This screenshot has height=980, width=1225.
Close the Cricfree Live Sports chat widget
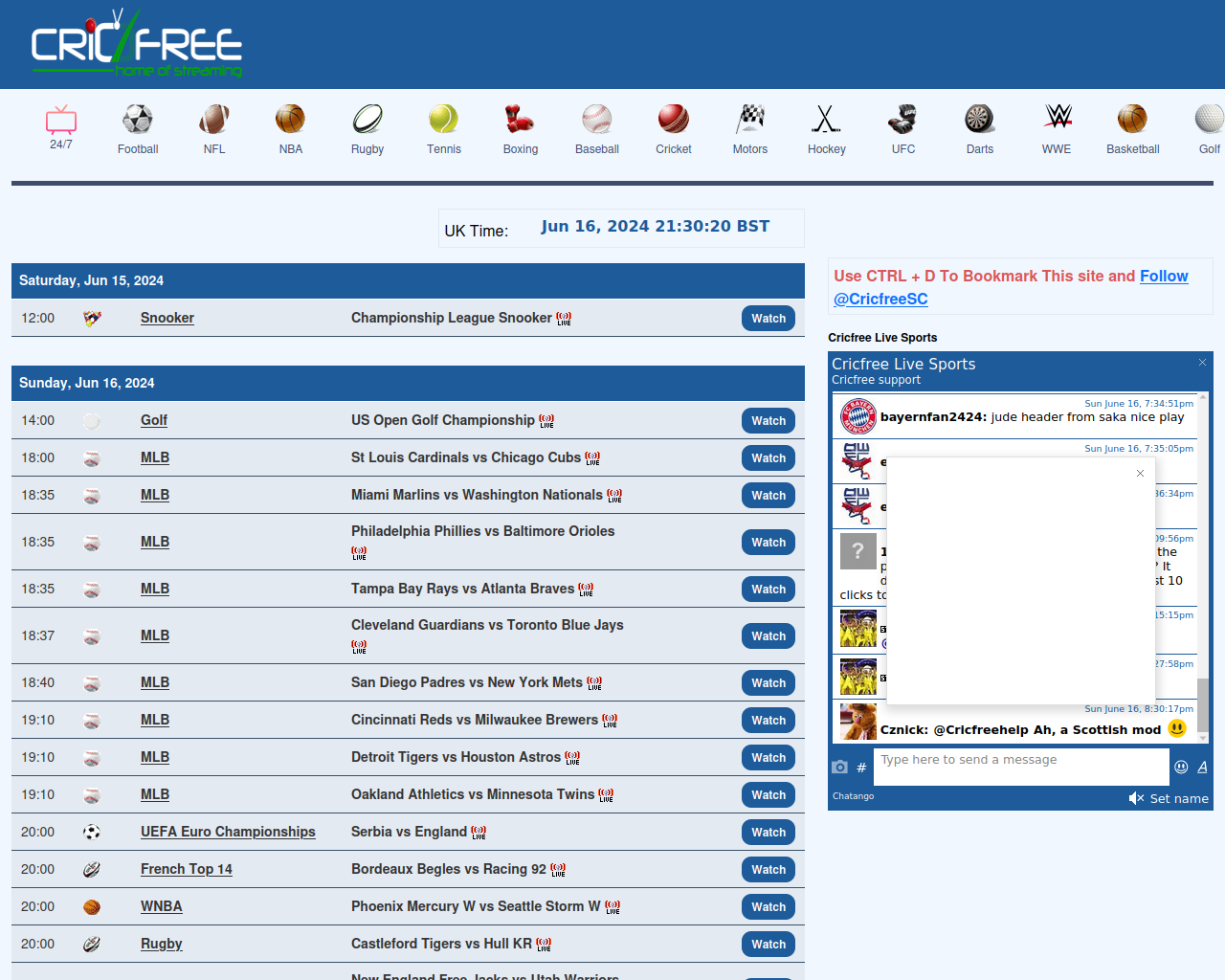coord(1203,362)
